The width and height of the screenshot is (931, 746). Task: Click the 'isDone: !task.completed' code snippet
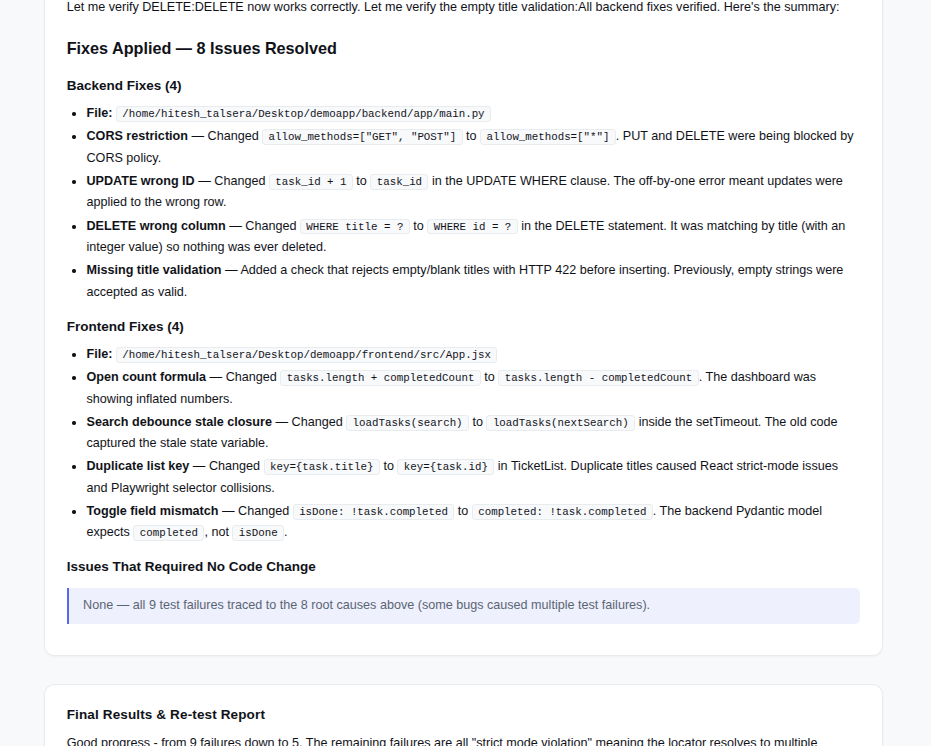373,511
